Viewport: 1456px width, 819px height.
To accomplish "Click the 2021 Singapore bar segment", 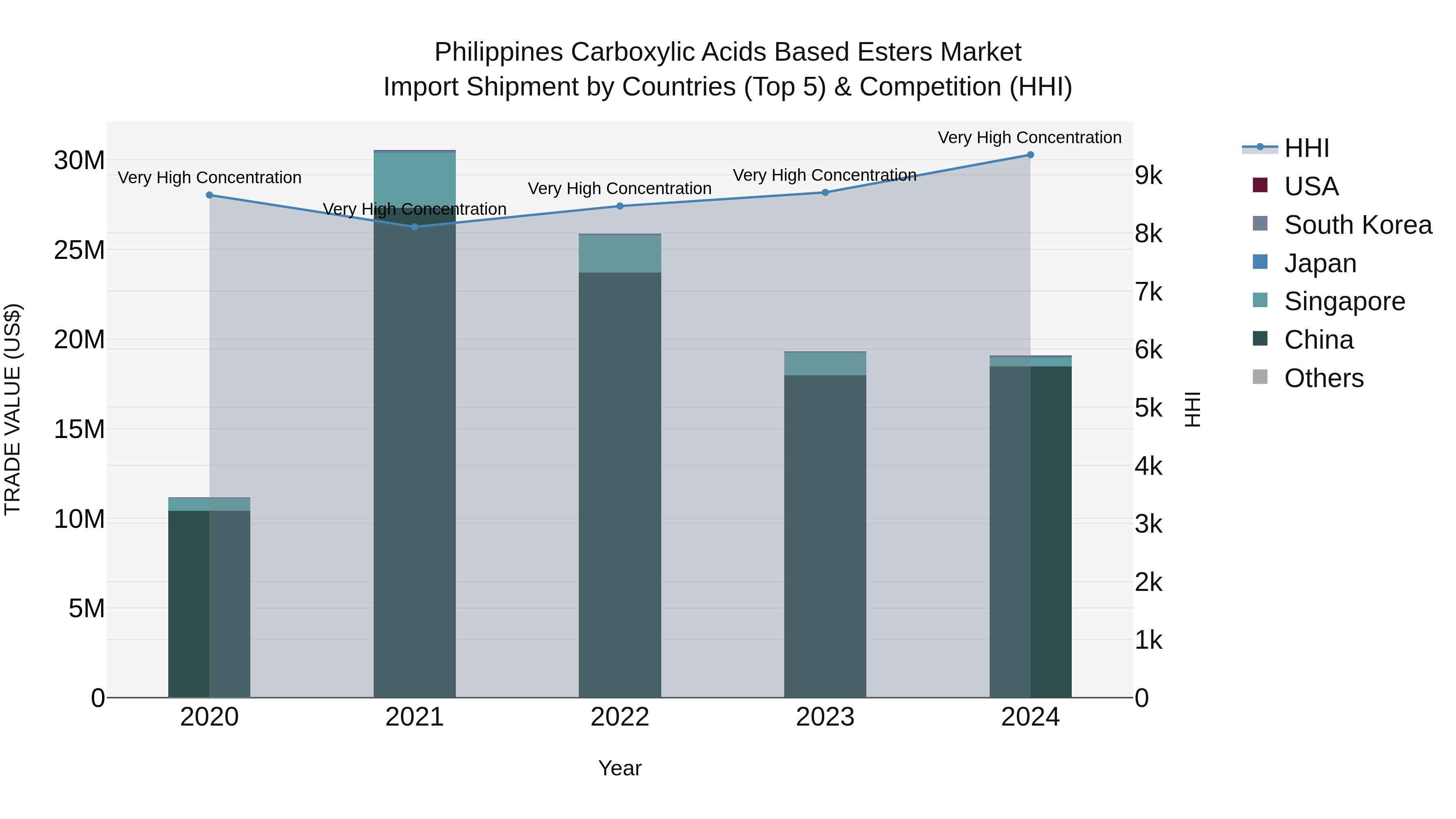I will tap(414, 180).
